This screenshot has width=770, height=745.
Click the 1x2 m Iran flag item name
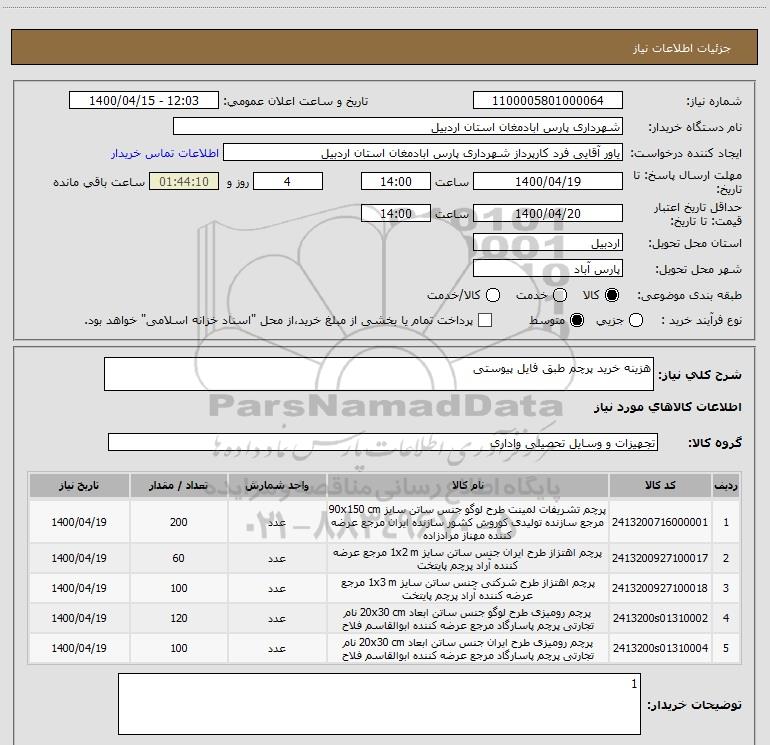[x=468, y=559]
